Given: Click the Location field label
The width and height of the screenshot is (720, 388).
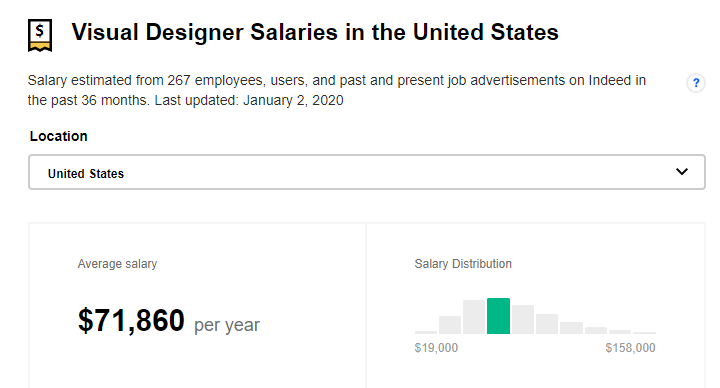Looking at the screenshot, I should click(58, 136).
